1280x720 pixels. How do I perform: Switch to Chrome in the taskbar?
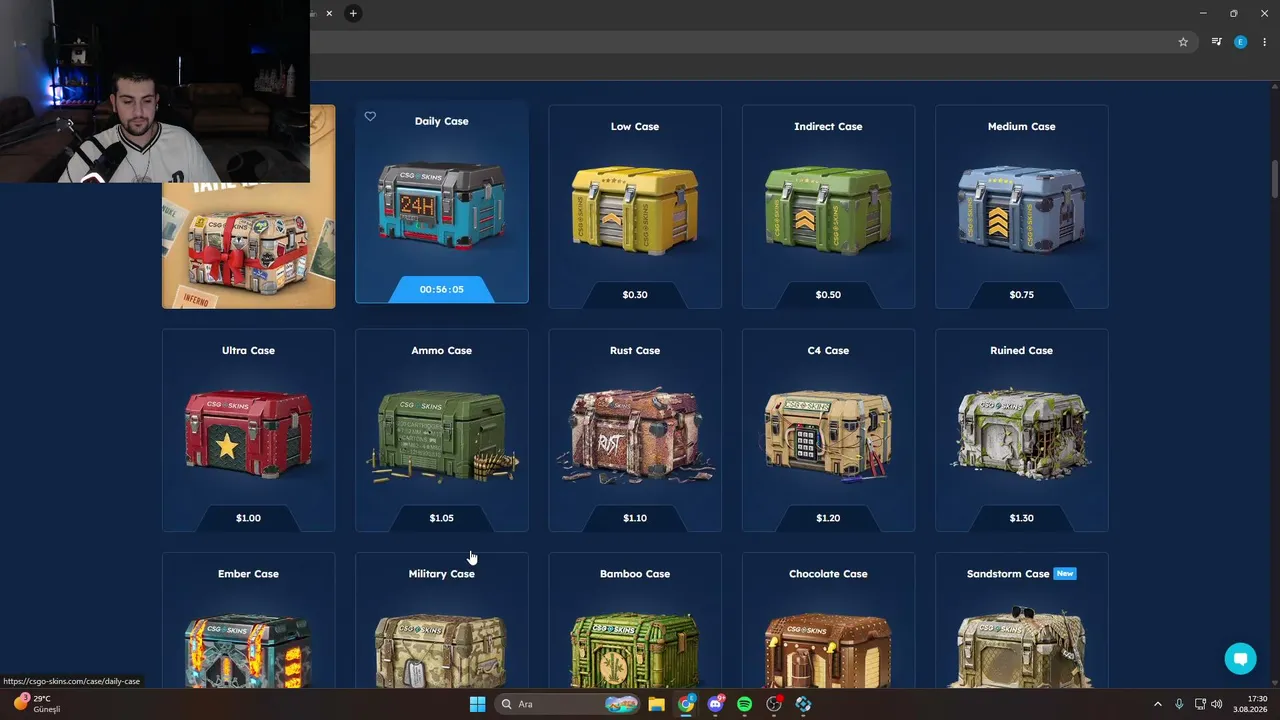tap(686, 704)
